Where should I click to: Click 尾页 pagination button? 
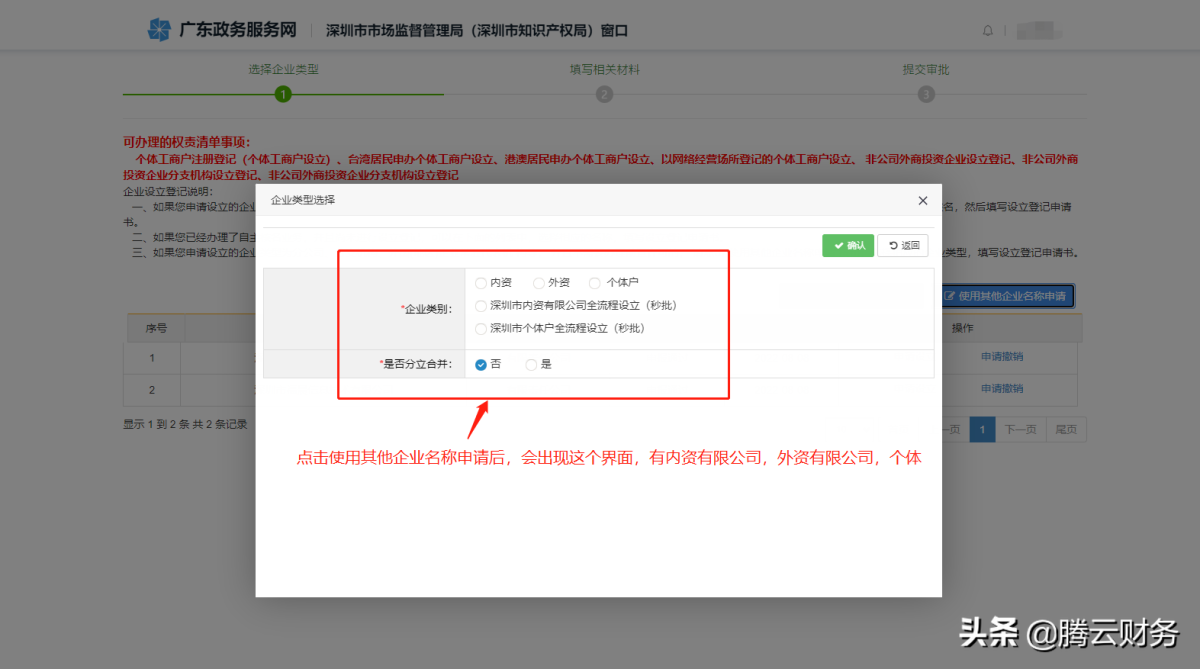1065,430
